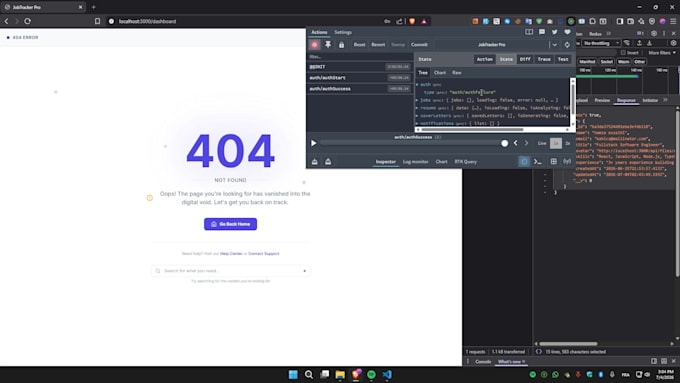Click the action timeline slider handle
Screen dimensions: 680x383
tap(504, 143)
